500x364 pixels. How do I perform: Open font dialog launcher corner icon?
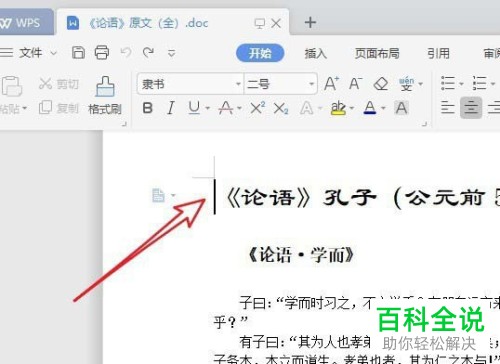click(x=424, y=124)
